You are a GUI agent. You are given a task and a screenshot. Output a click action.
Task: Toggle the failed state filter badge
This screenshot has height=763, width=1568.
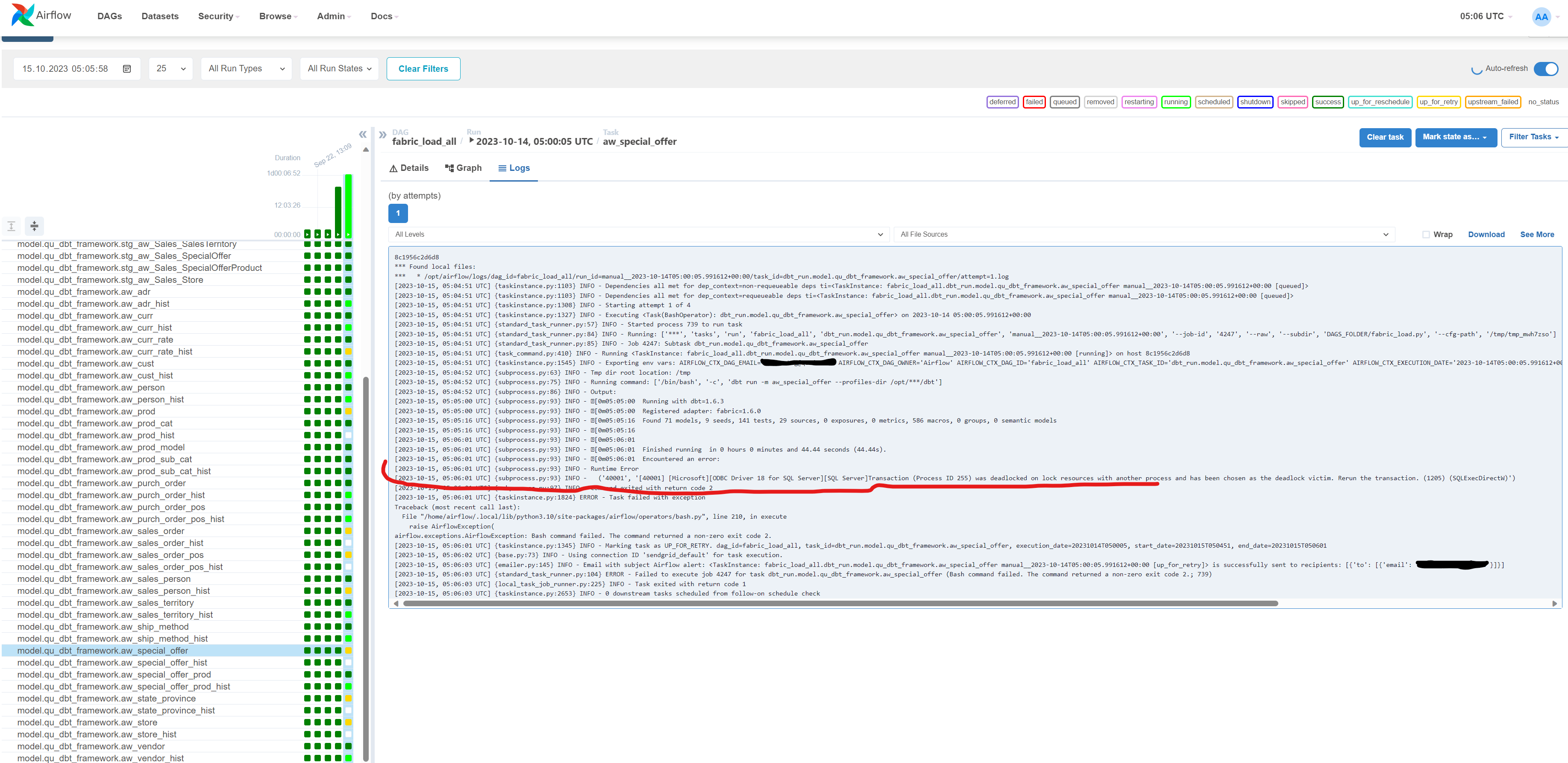(x=1034, y=102)
